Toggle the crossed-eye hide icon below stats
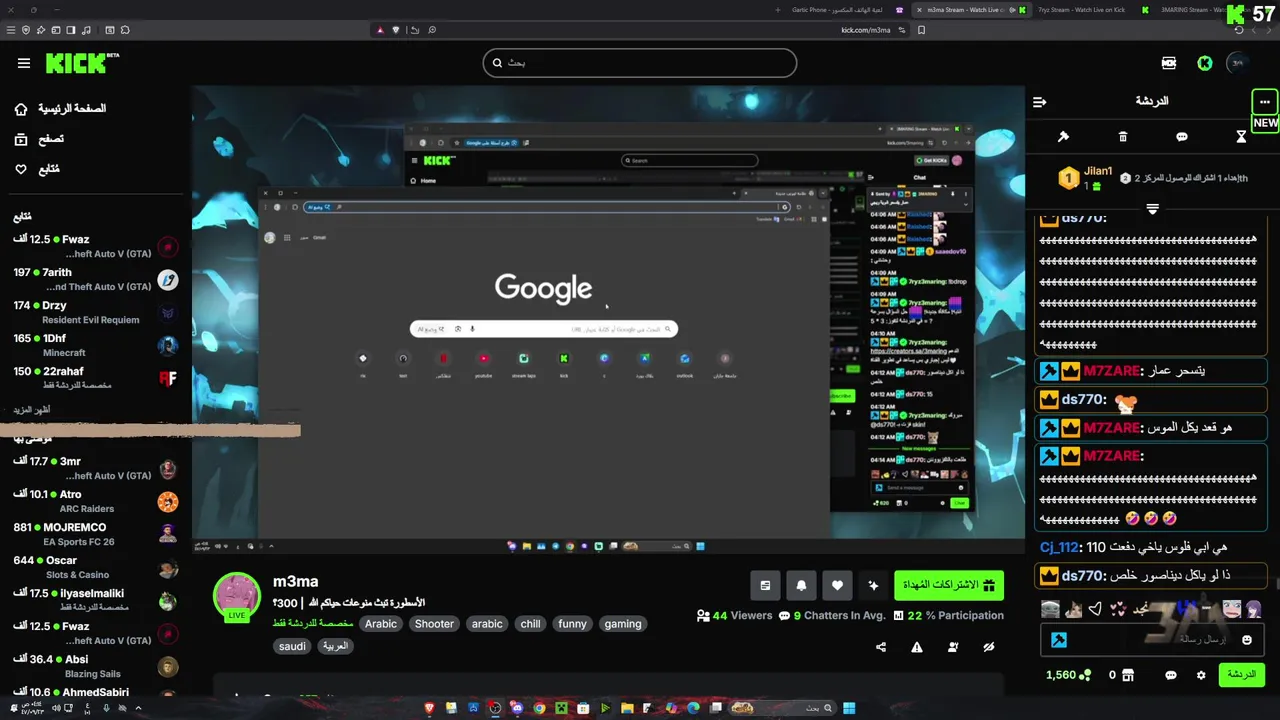This screenshot has width=1280, height=720. pos(989,647)
